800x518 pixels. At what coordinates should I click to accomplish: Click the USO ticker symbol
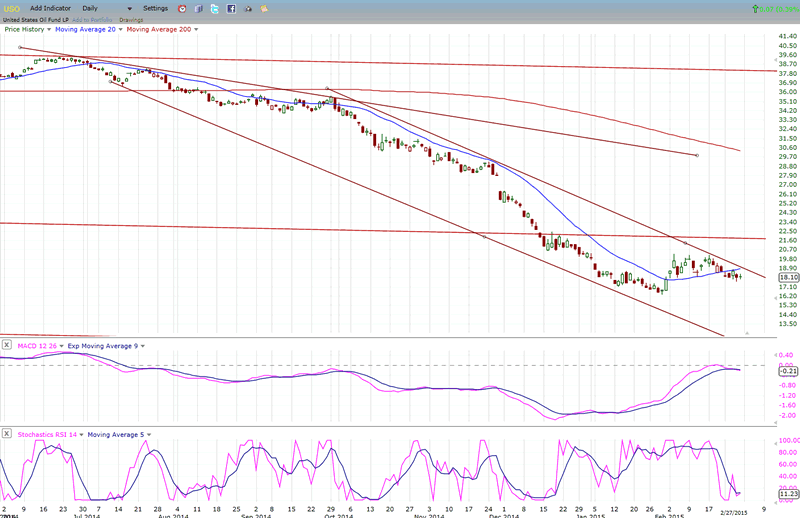[11, 8]
